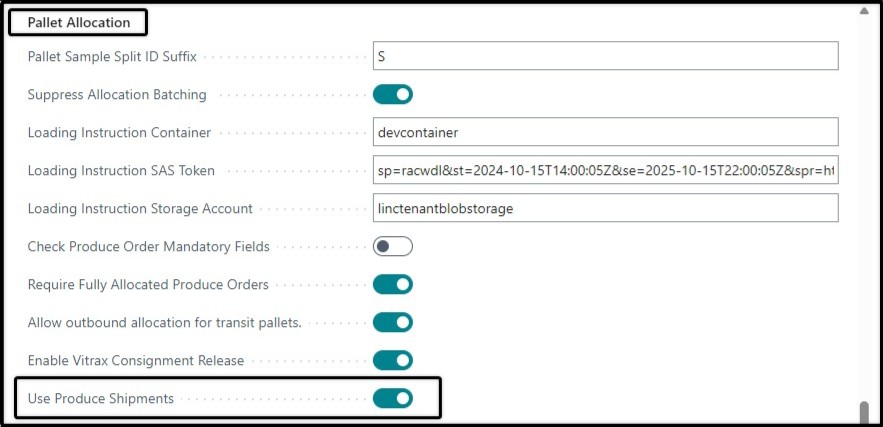Click the Pallet Sample Split ID Suffix field
This screenshot has height=427, width=883.
[x=605, y=56]
